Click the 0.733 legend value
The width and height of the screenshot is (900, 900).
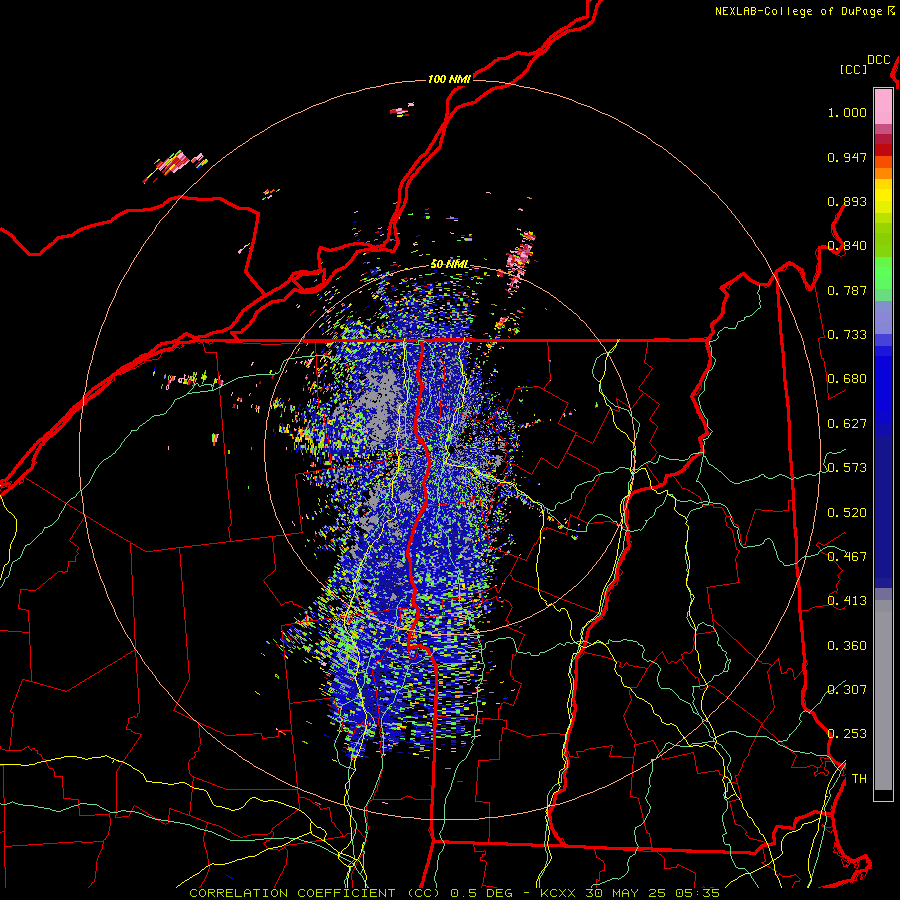[x=847, y=335]
